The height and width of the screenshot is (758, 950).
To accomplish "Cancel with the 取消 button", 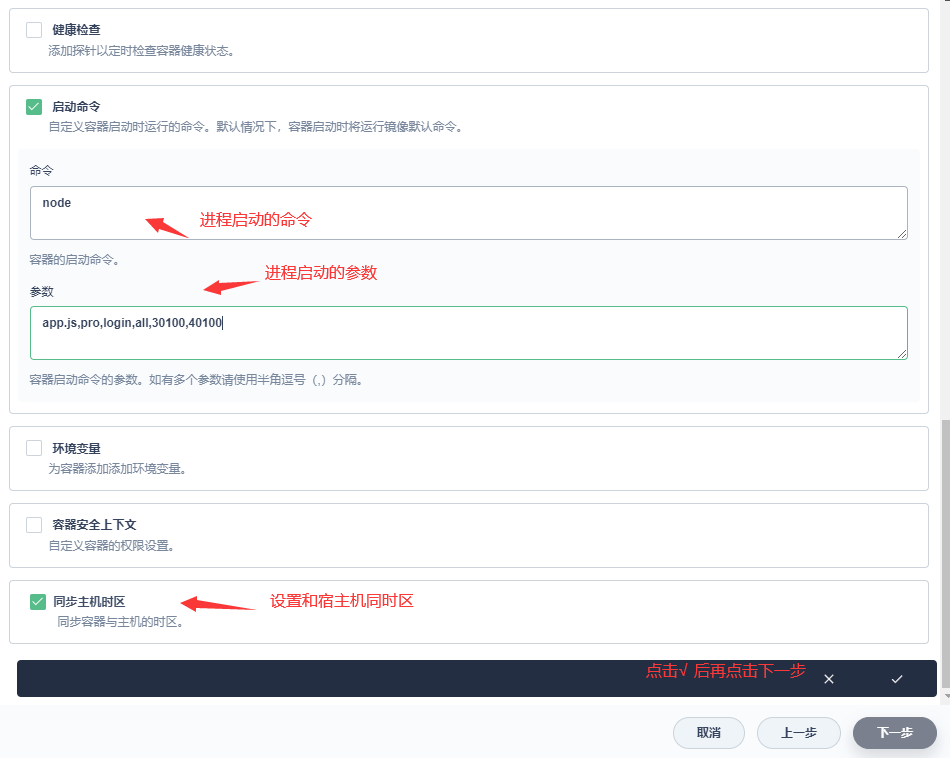I will 708,733.
